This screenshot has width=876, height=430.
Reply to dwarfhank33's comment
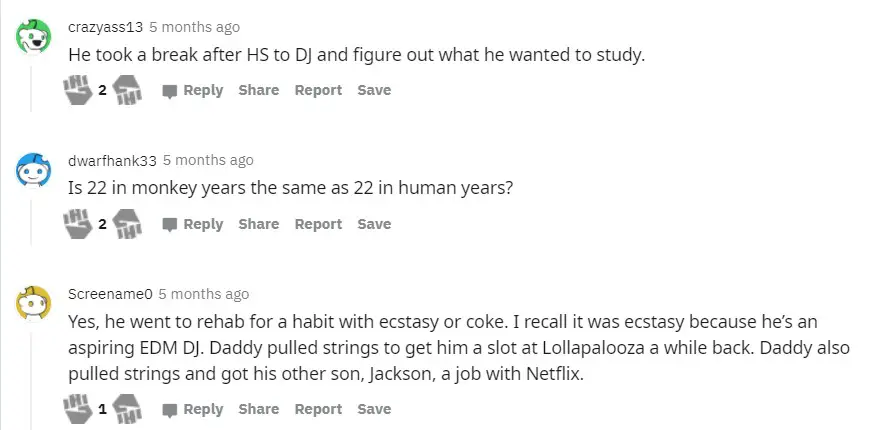tap(193, 224)
